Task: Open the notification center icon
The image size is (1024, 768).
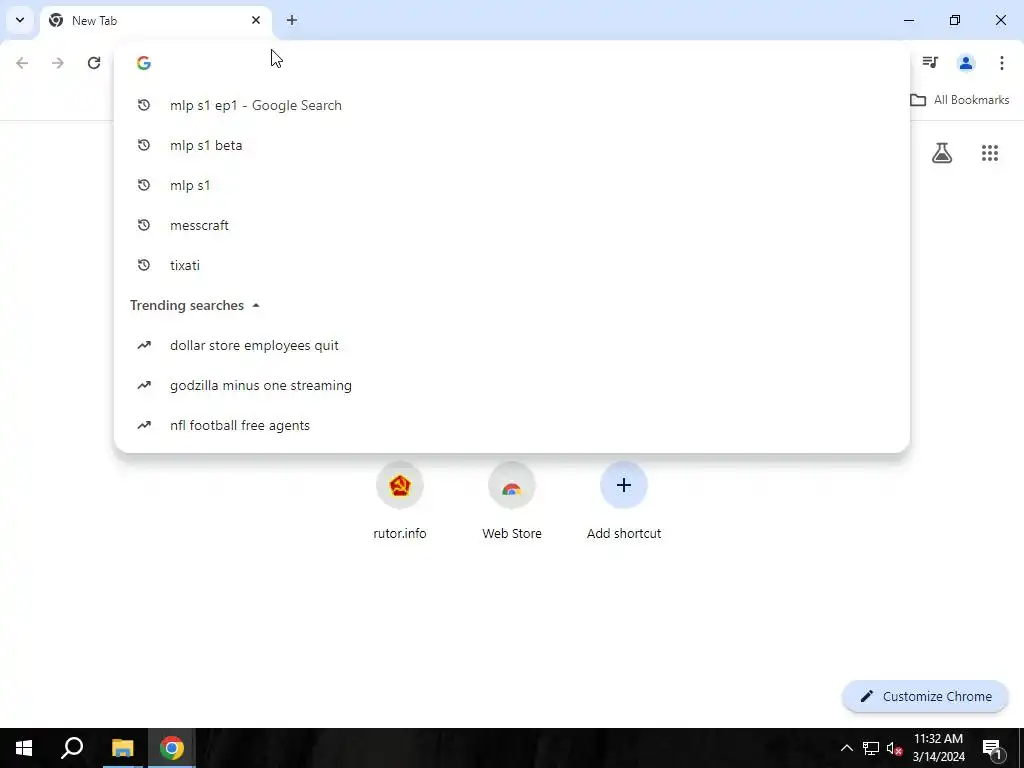Action: point(992,748)
